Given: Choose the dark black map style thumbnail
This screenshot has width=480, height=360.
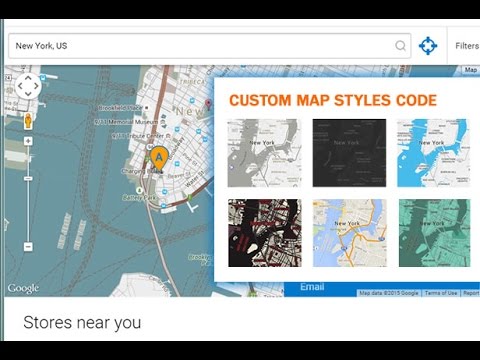Looking at the screenshot, I should (349, 153).
